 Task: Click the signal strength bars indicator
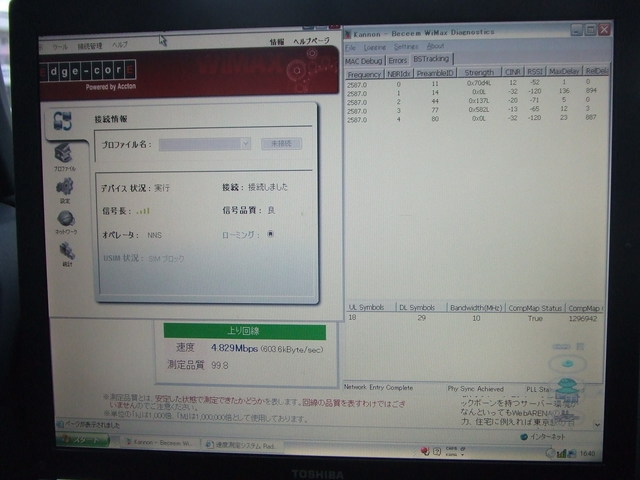coord(143,211)
